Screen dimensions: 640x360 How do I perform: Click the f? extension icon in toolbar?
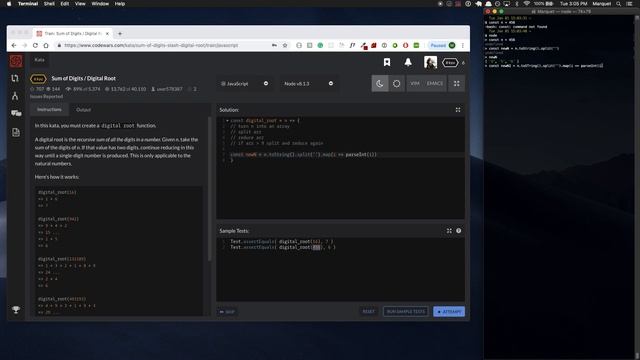[352, 45]
